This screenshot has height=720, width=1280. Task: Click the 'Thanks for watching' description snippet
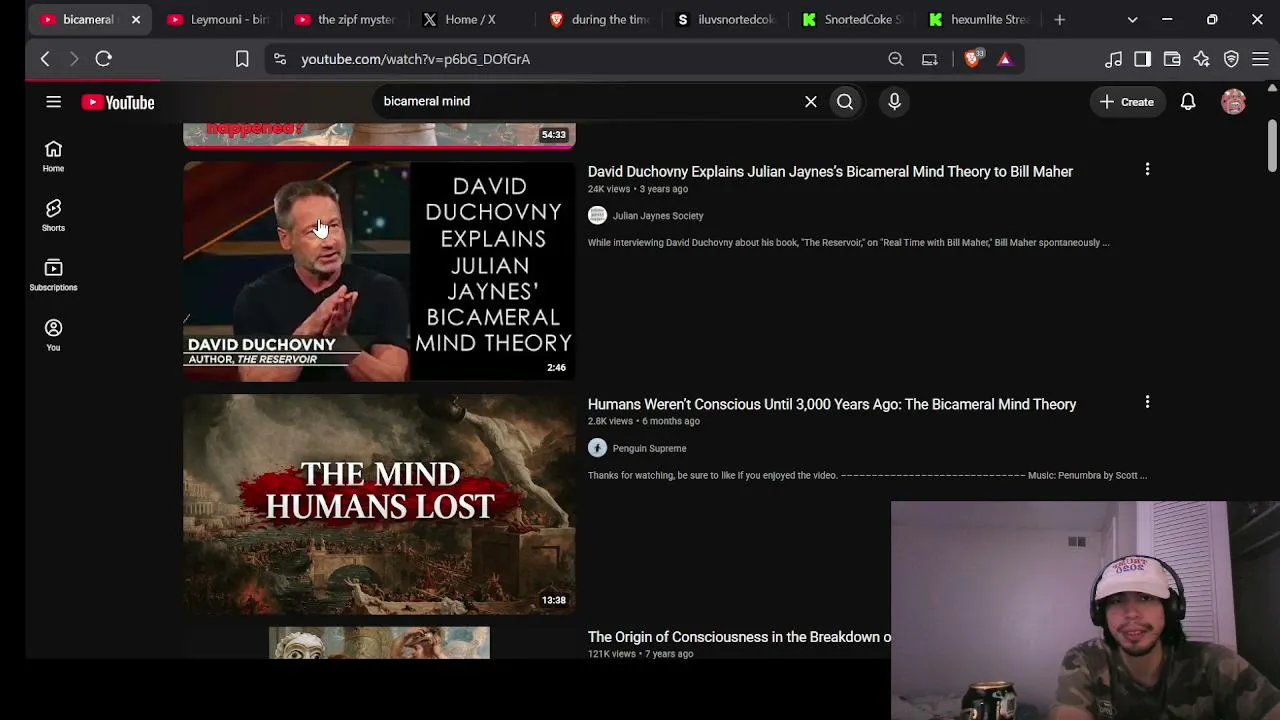pos(867,476)
